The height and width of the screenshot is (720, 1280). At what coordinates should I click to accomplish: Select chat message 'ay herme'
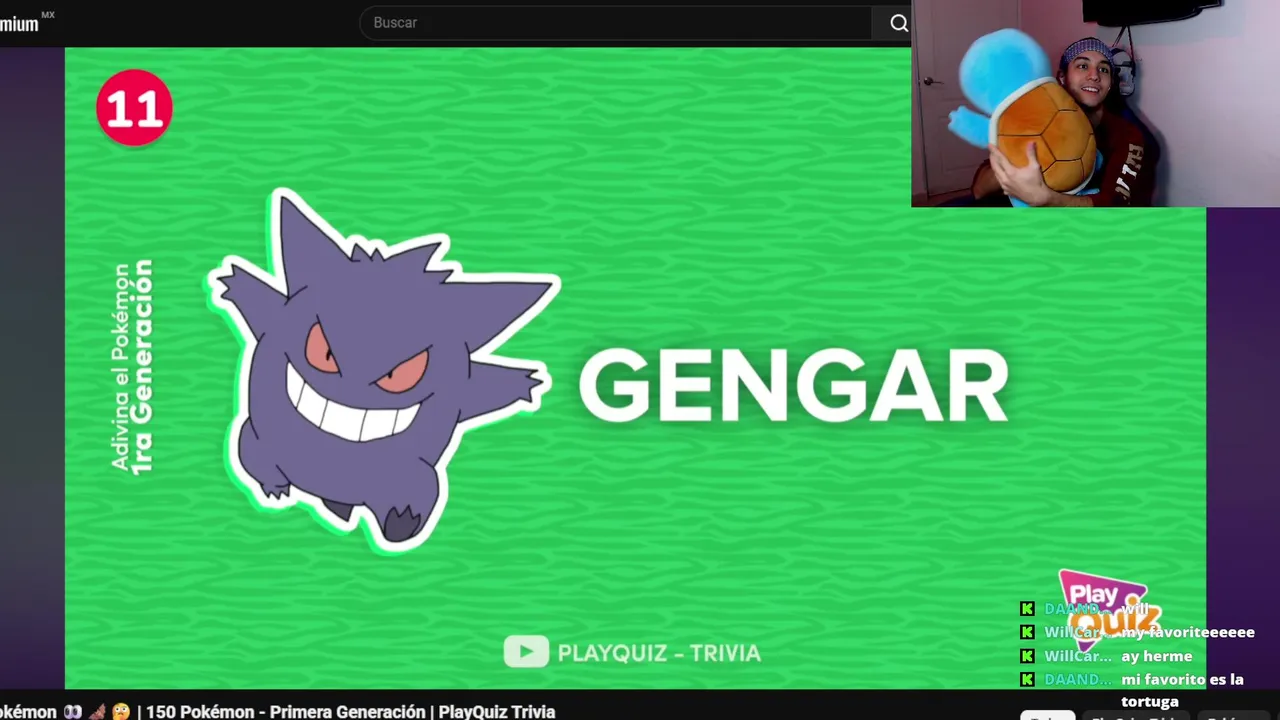point(1157,656)
